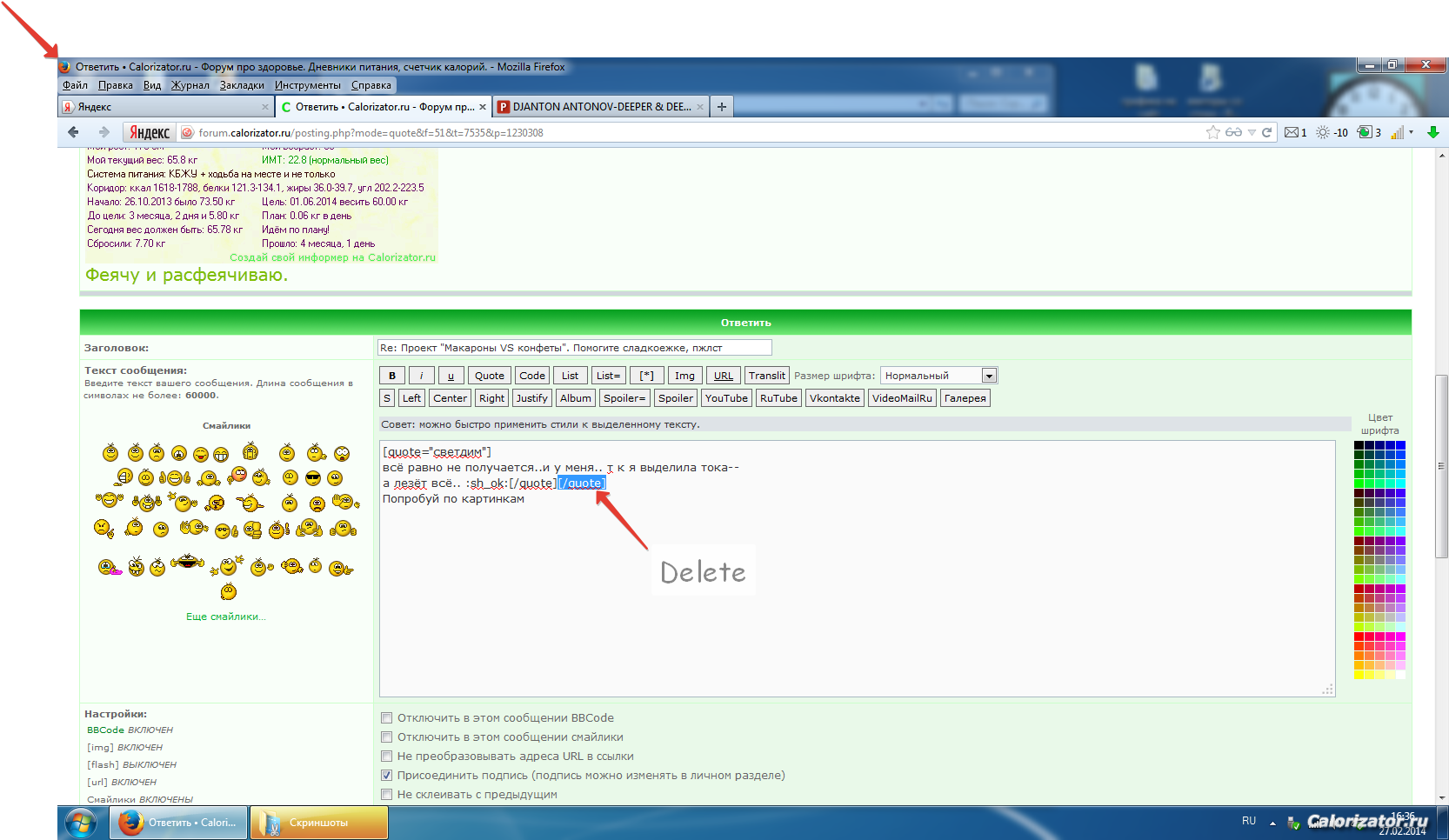Viewport: 1449px width, 840px height.
Task: Uncheck 'Присоединить подпись' checkbox
Action: 387,776
